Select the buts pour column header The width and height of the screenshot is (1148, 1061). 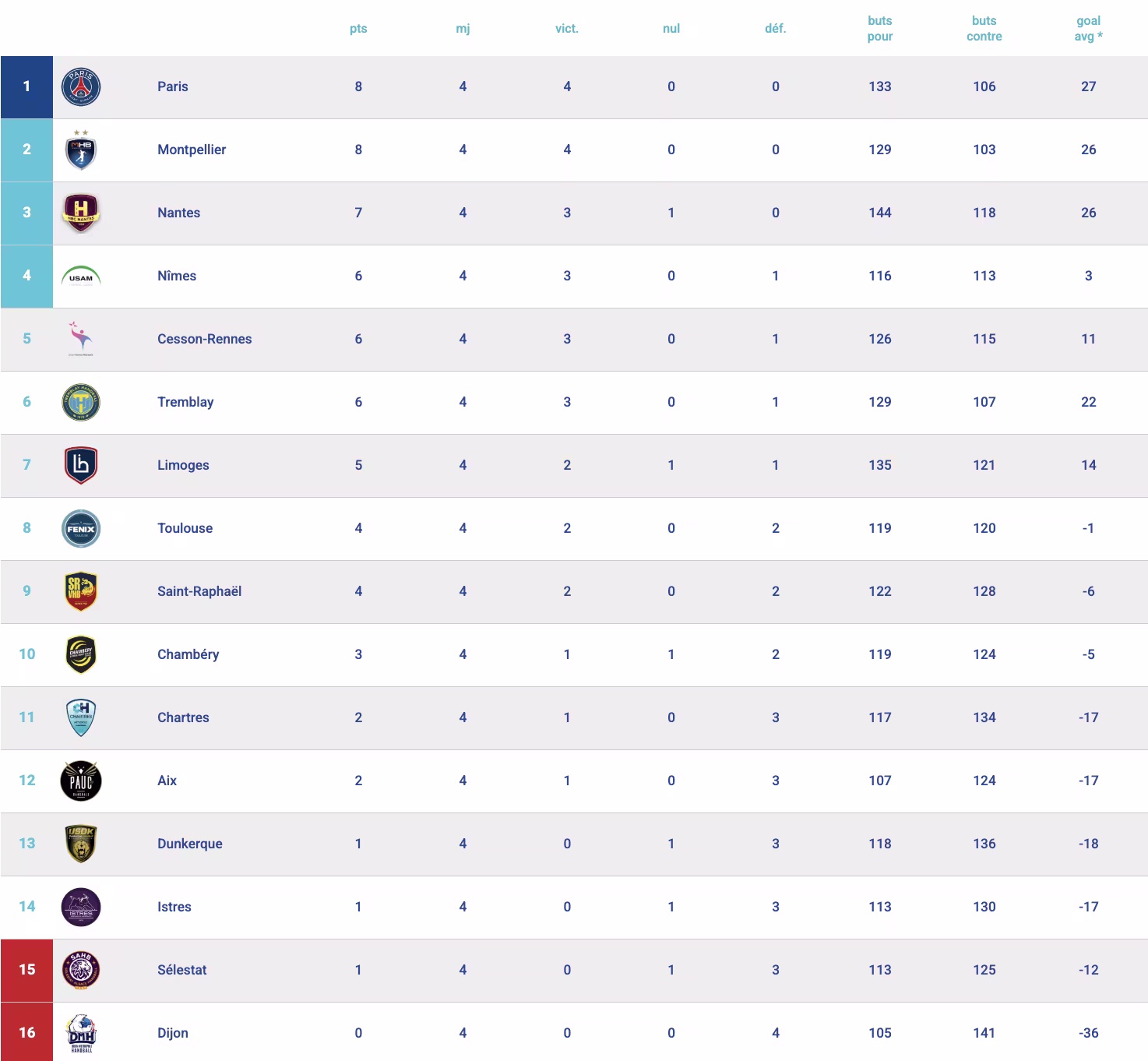point(880,29)
